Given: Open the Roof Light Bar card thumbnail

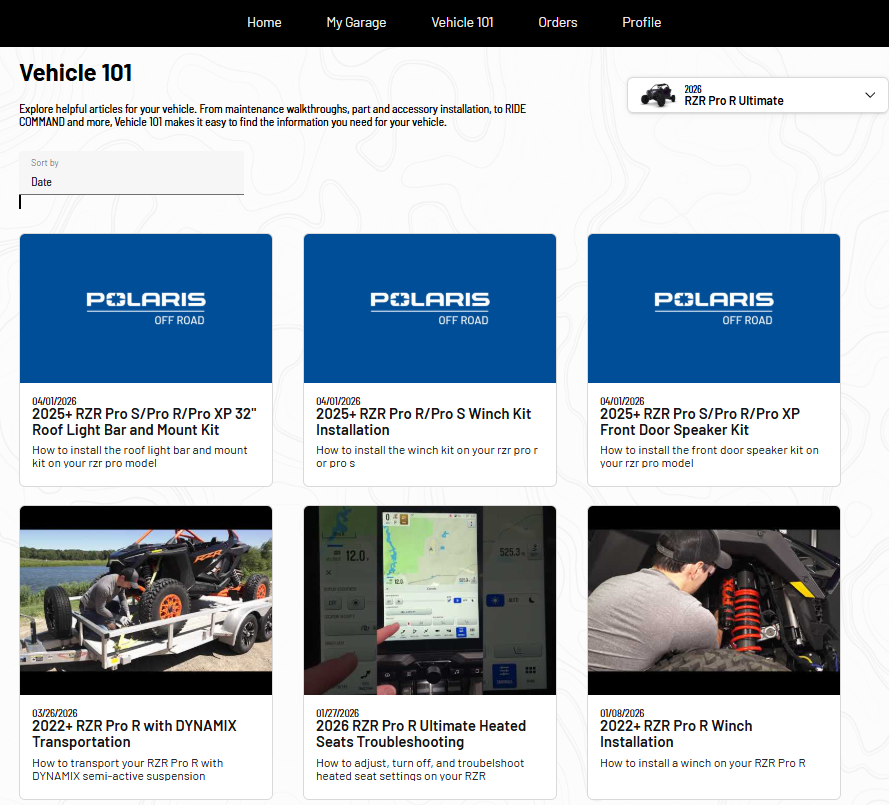Looking at the screenshot, I should click(146, 308).
